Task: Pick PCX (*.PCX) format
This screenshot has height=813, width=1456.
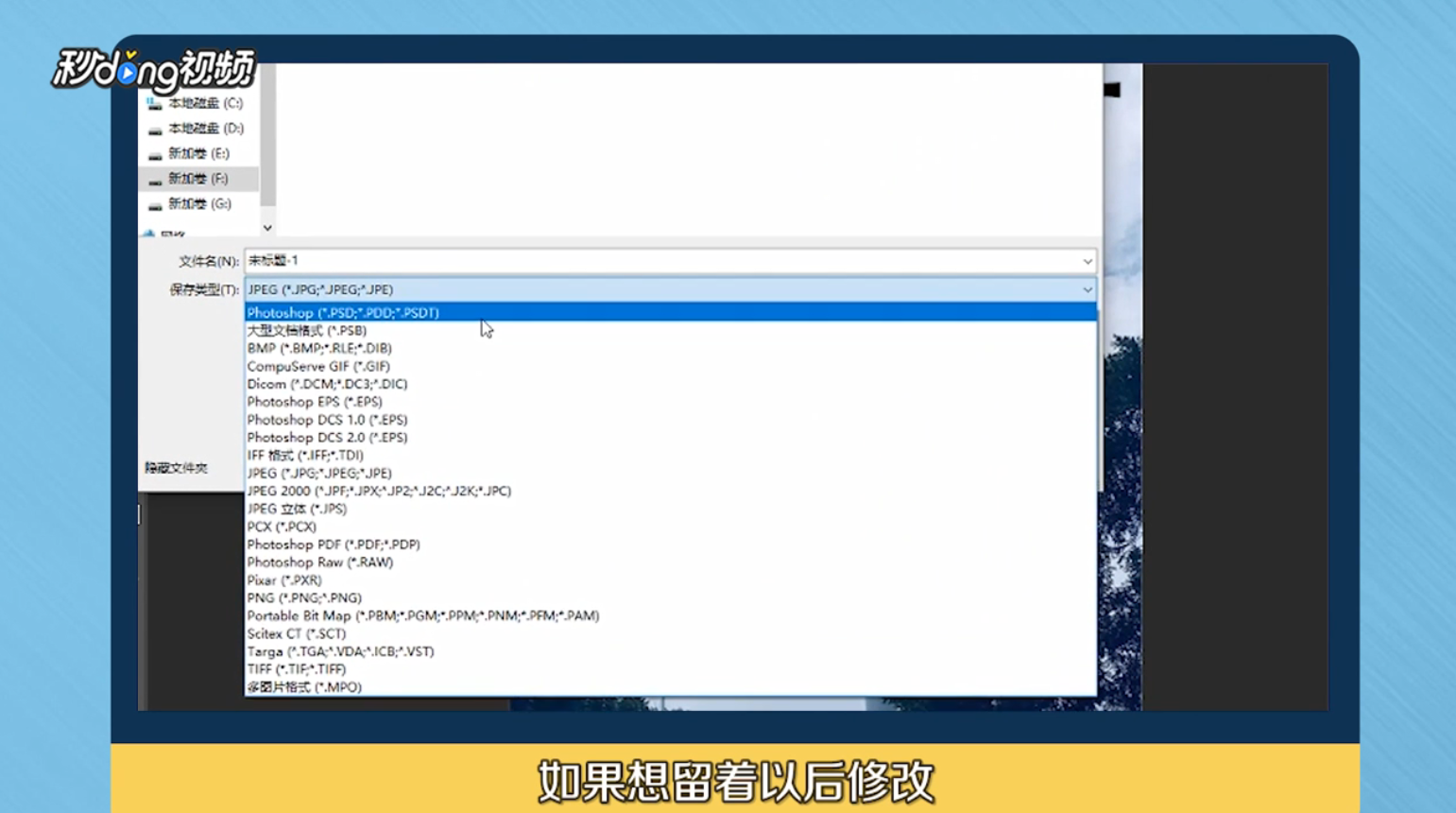Action: tap(670, 527)
